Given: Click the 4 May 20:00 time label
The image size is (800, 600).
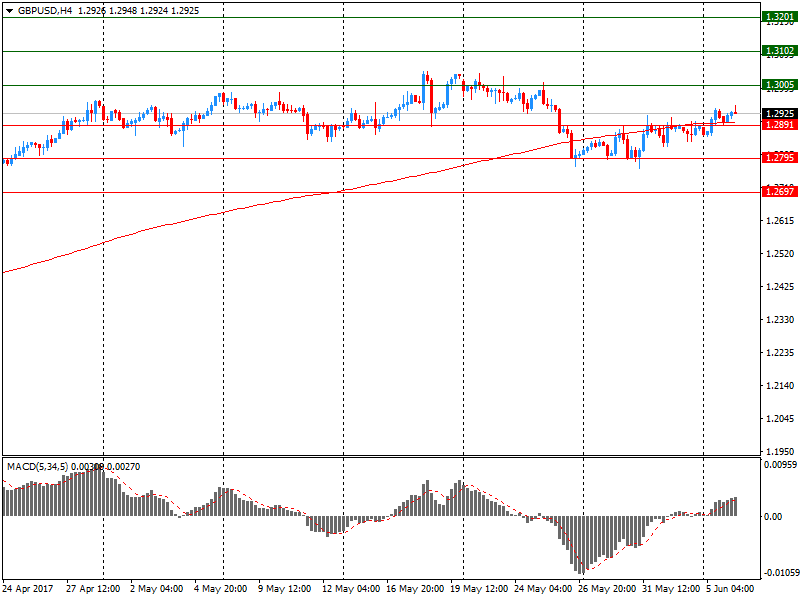Looking at the screenshot, I should coord(220,589).
